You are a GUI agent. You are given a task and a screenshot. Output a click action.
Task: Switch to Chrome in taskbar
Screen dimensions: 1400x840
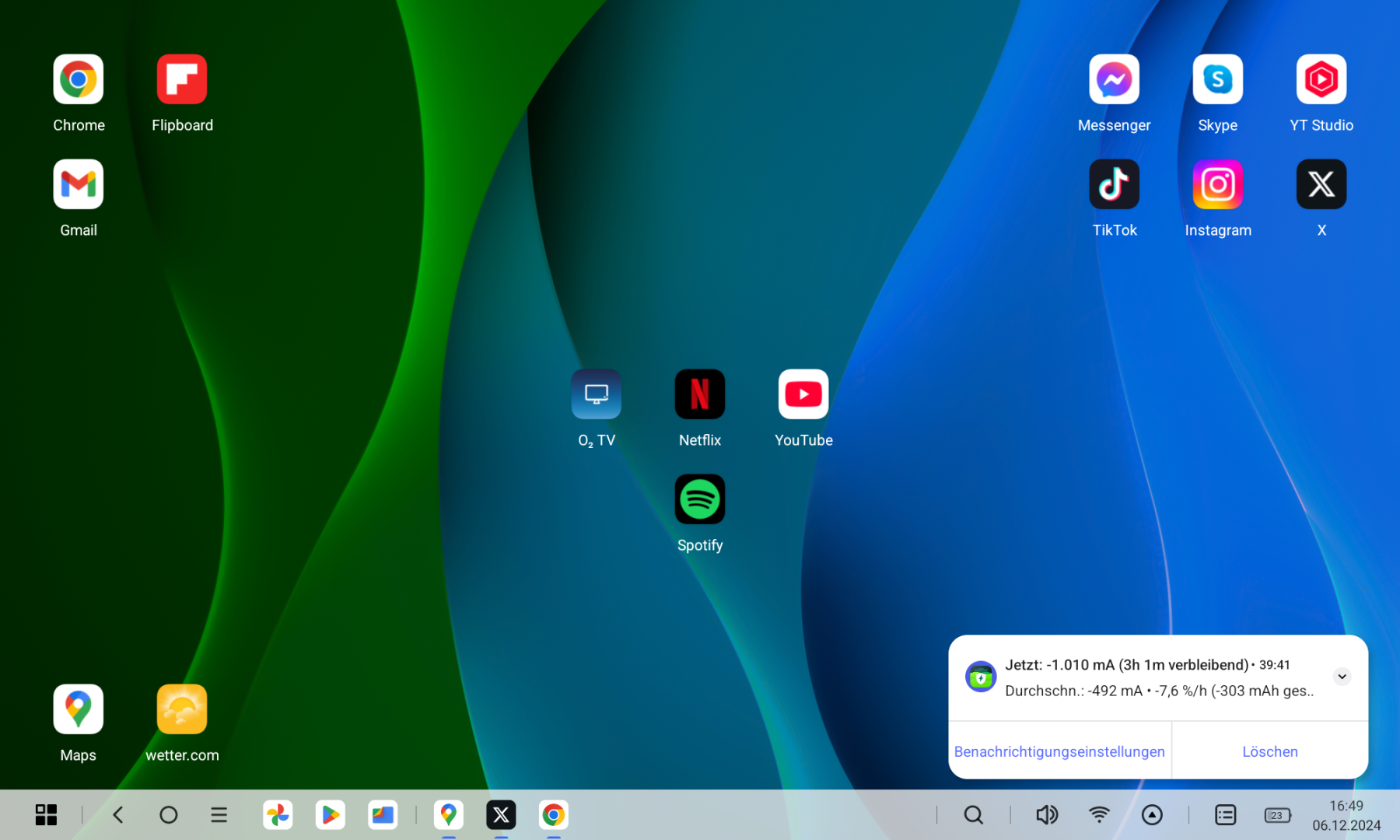coord(553,815)
